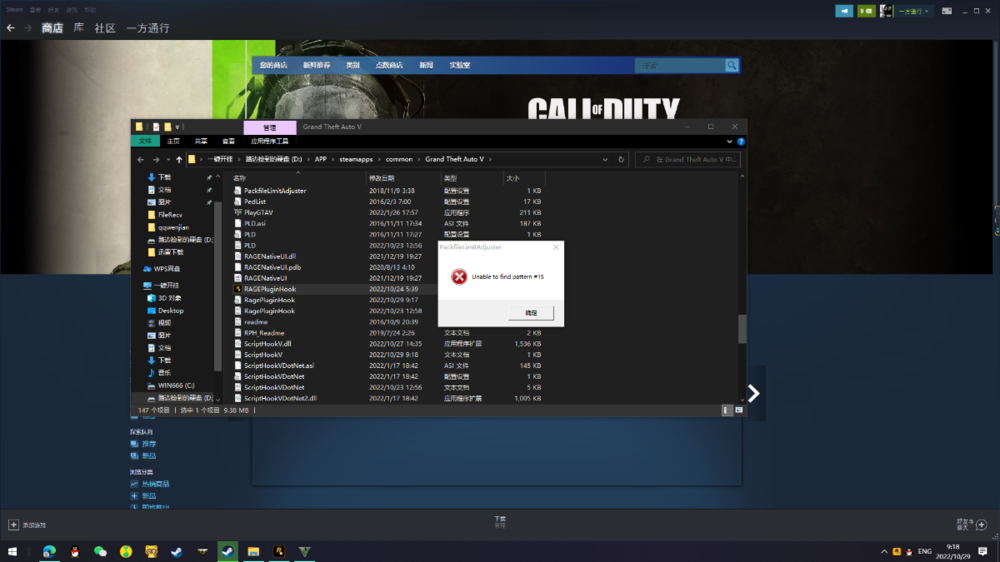Click the Explorer up-directory arrow
The image size is (1000, 562).
[x=179, y=160]
